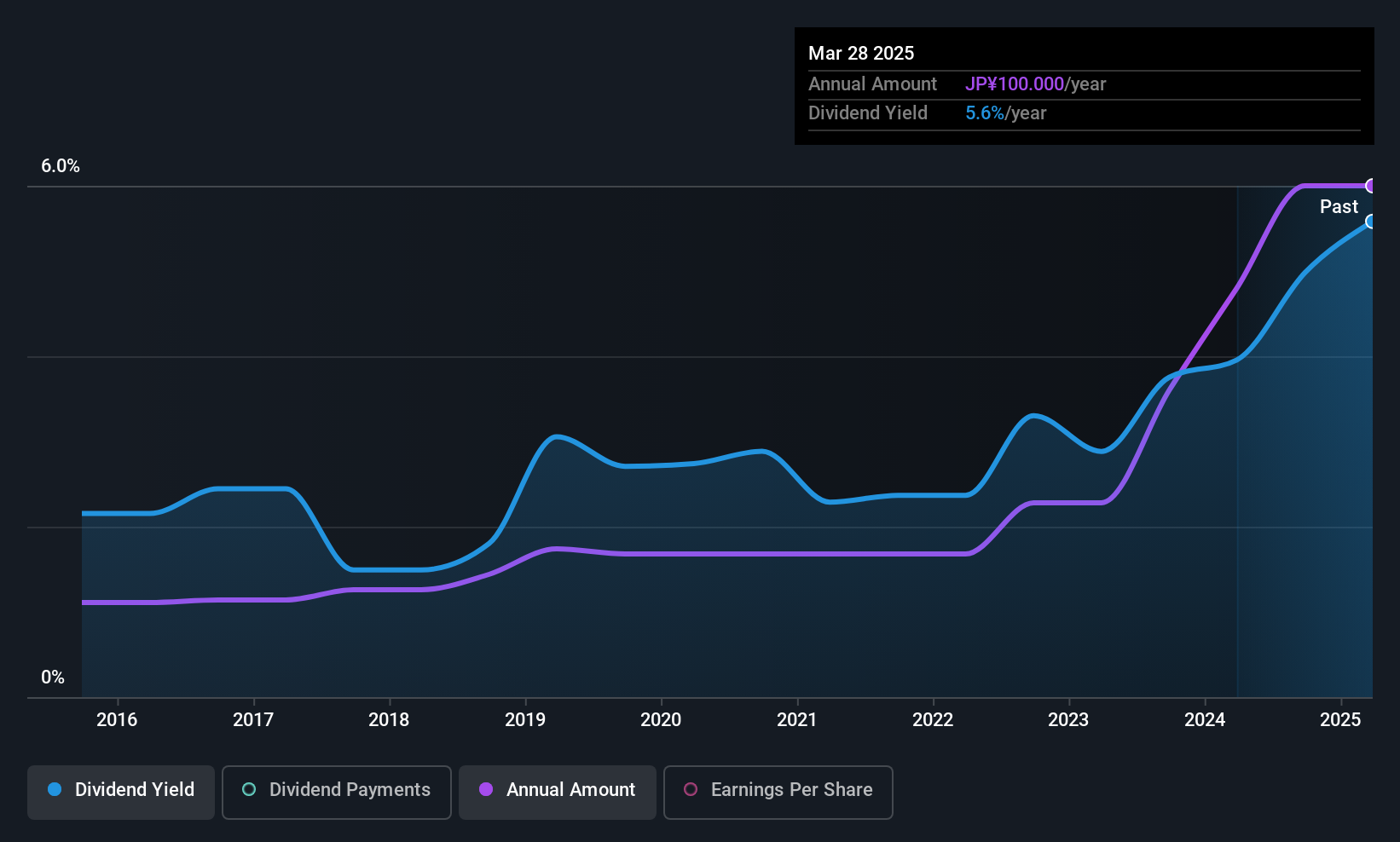The image size is (1400, 842).
Task: Toggle the Annual Amount legend button
Action: click(558, 792)
